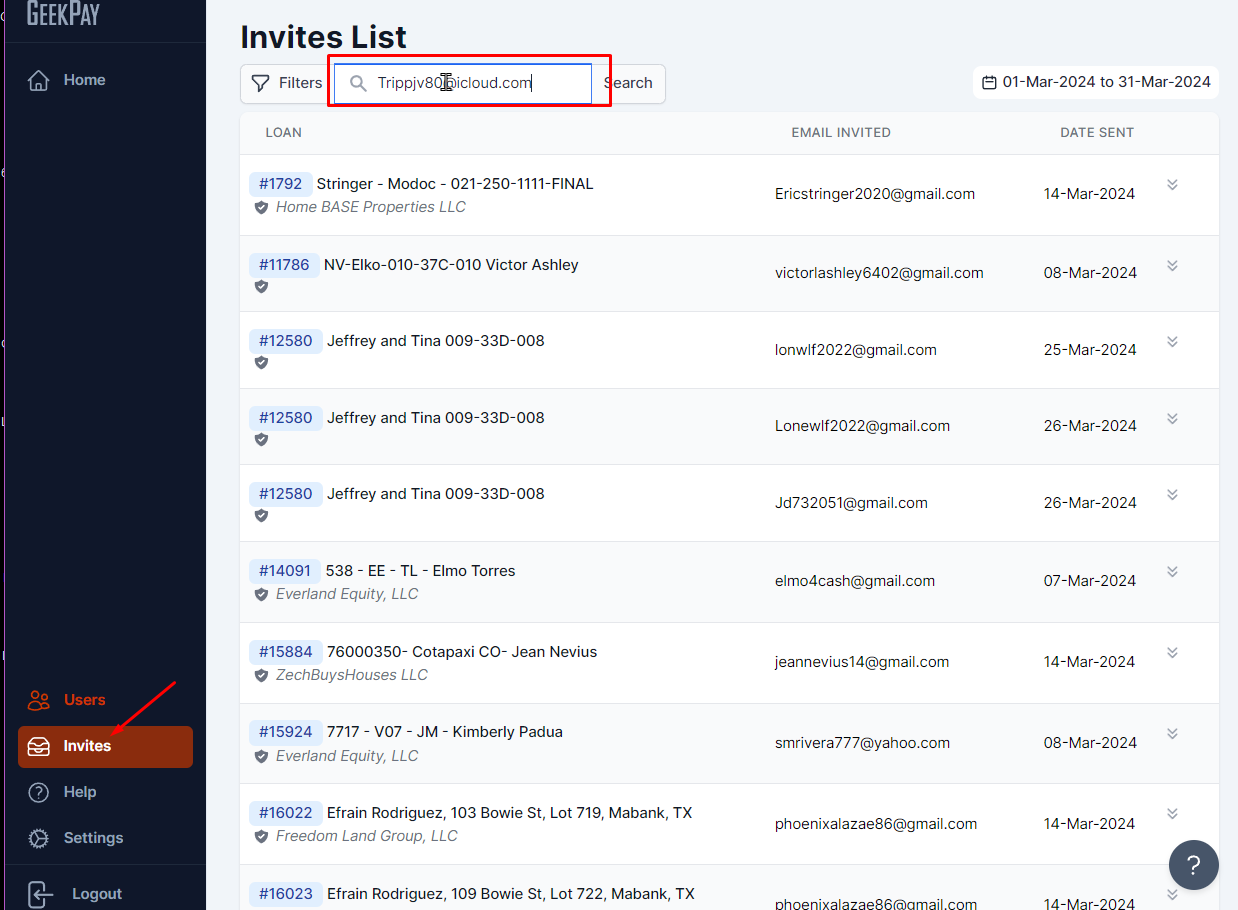Click '7717 - V07 - JM - Kimberly Padua'
The width and height of the screenshot is (1238, 910).
(445, 732)
